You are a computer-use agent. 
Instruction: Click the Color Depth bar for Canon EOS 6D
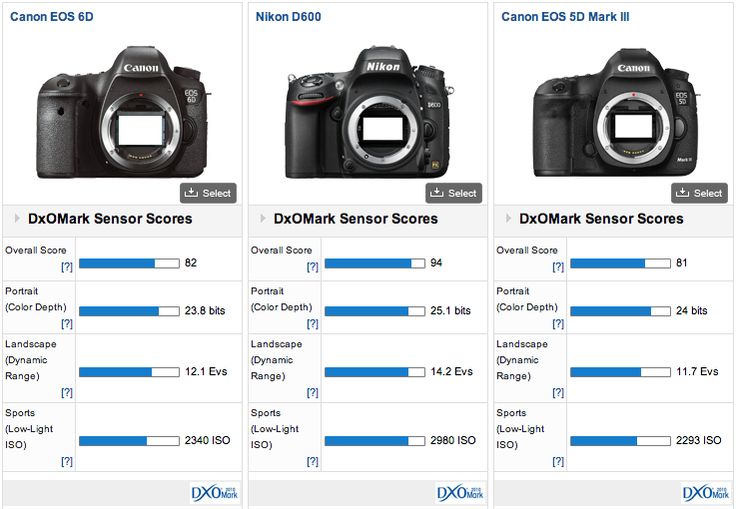(129, 311)
